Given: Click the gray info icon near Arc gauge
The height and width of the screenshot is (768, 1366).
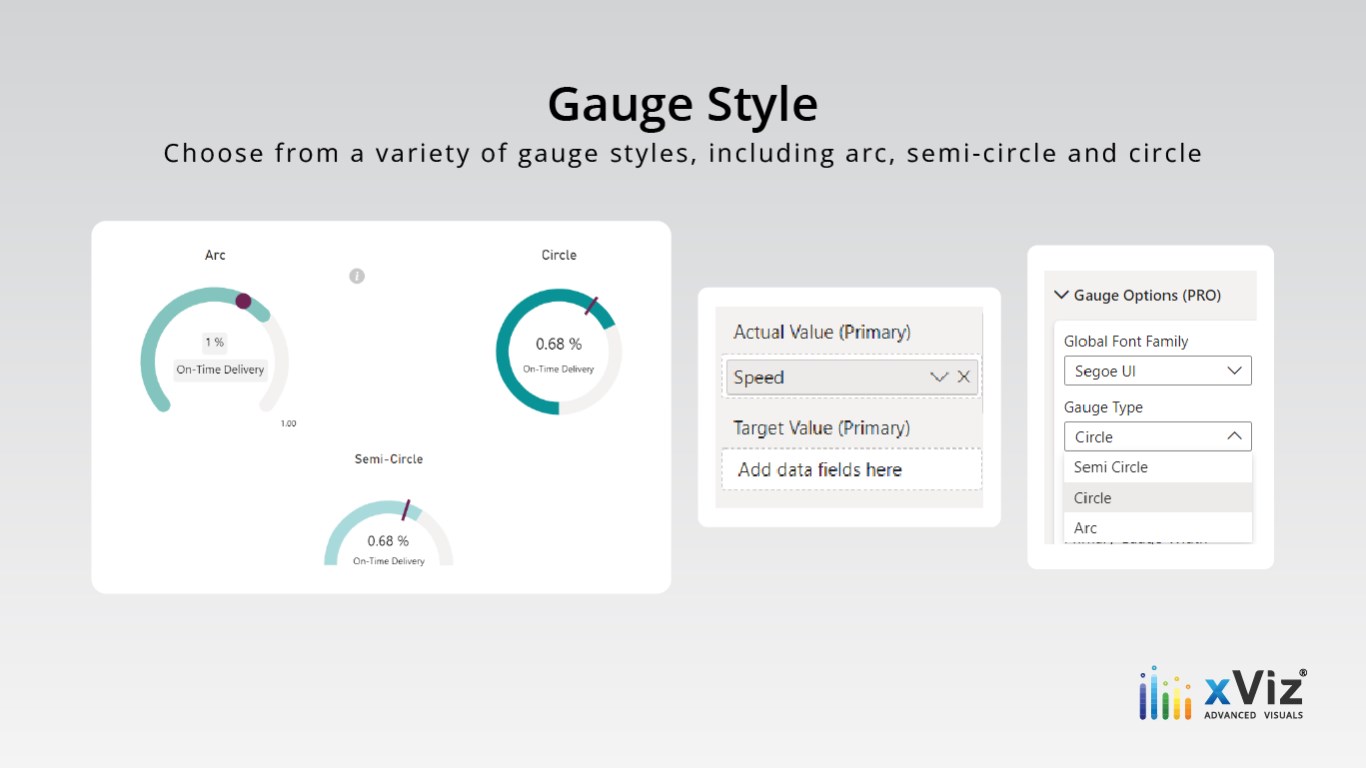Looking at the screenshot, I should [x=357, y=276].
